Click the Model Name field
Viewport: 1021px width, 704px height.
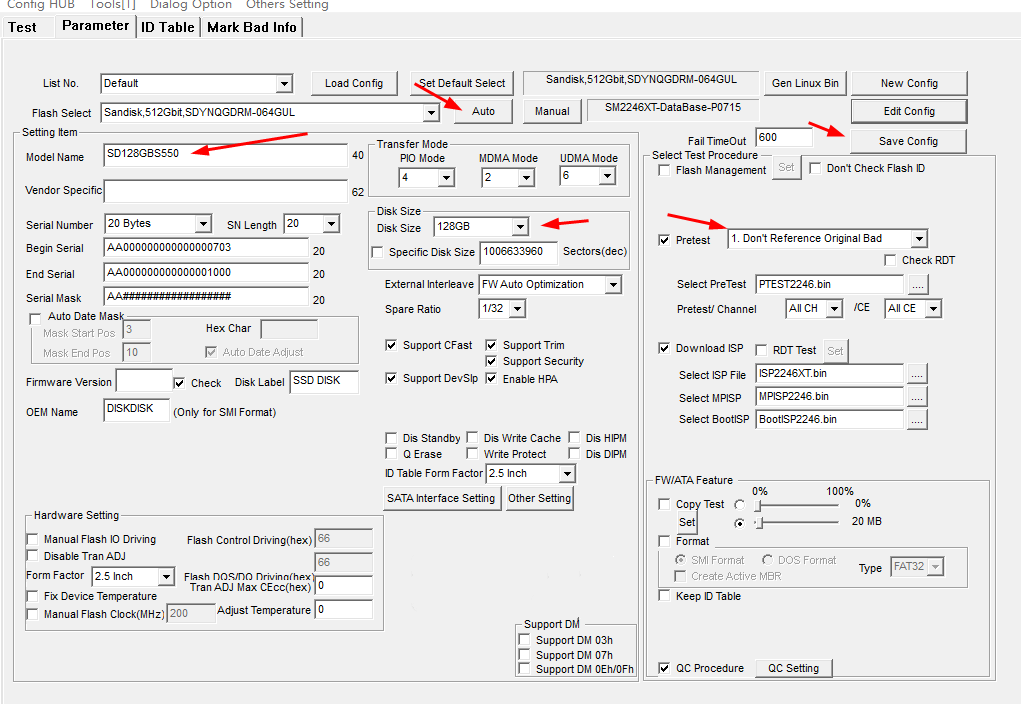225,154
